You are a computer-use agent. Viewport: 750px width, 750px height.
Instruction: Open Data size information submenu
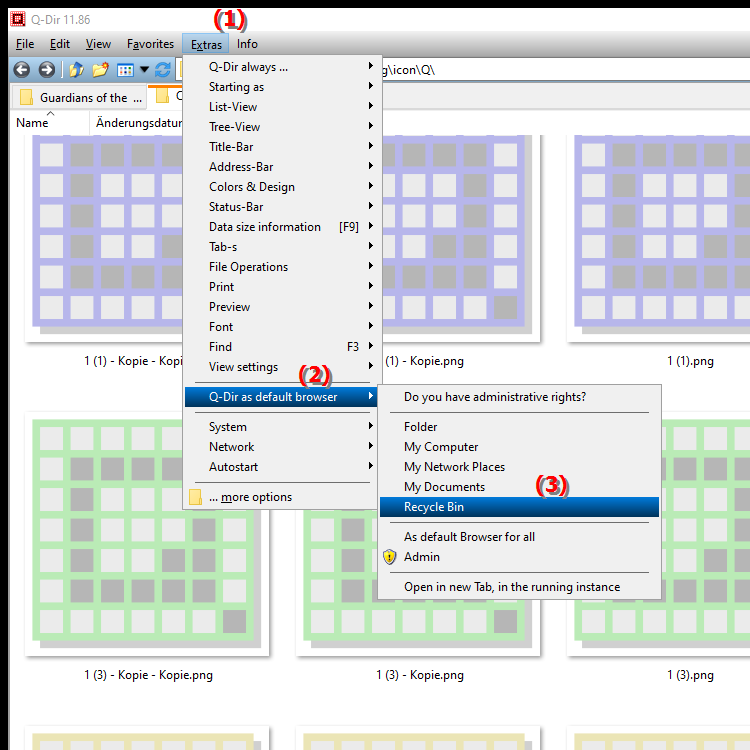click(x=281, y=227)
